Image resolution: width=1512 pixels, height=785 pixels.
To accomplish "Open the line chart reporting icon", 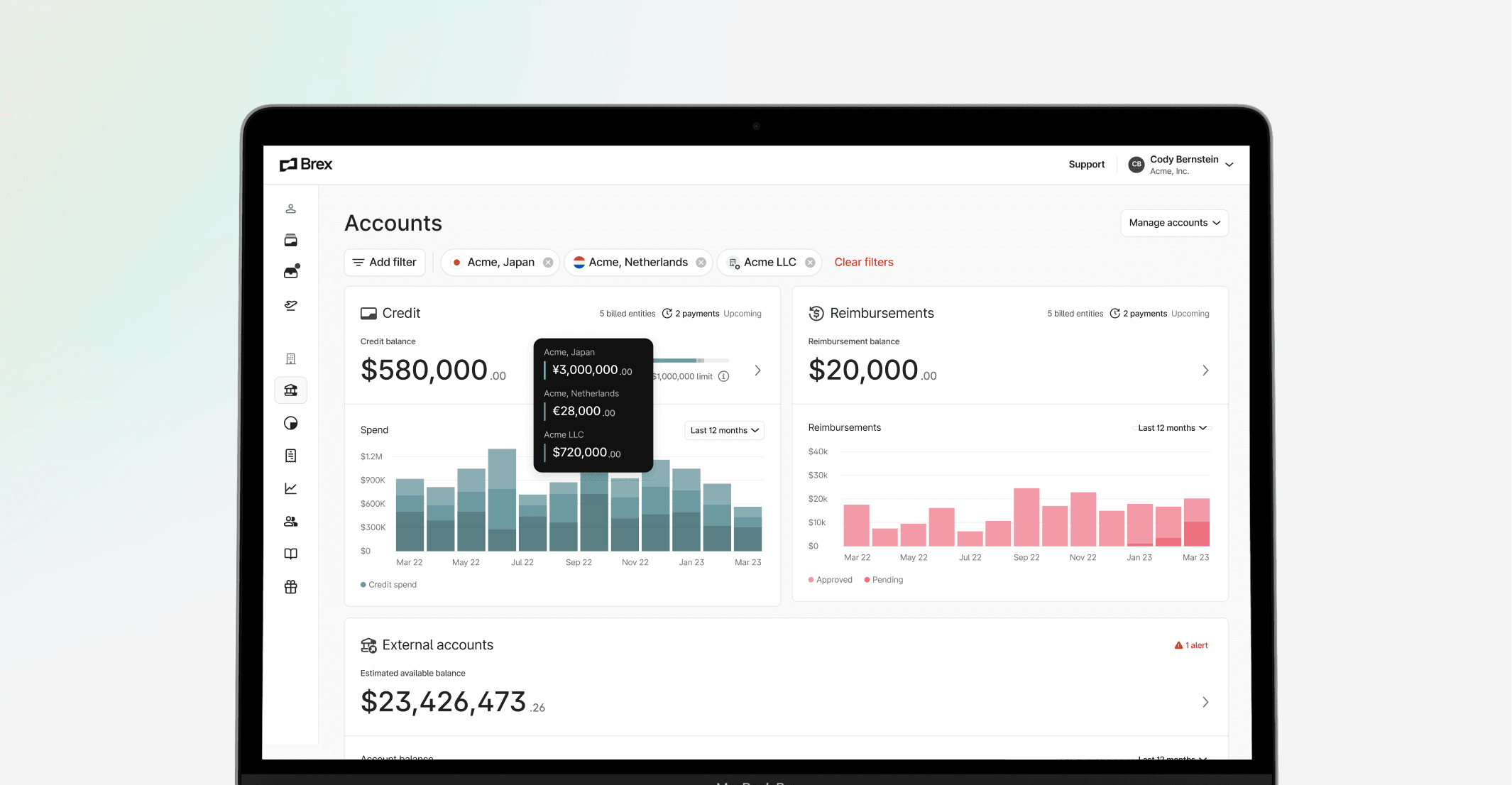I will click(290, 488).
